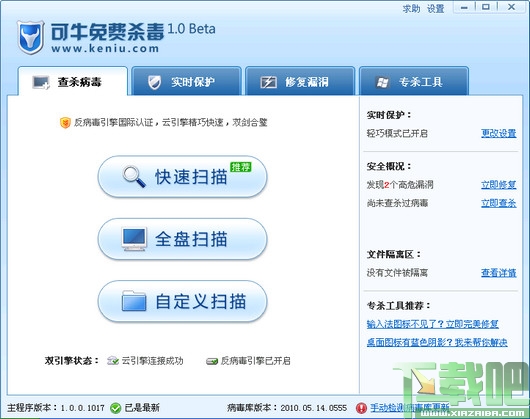Screen dimensions: 530x419
Task: Click 云引擎连接成功 status text
Action: 152,361
